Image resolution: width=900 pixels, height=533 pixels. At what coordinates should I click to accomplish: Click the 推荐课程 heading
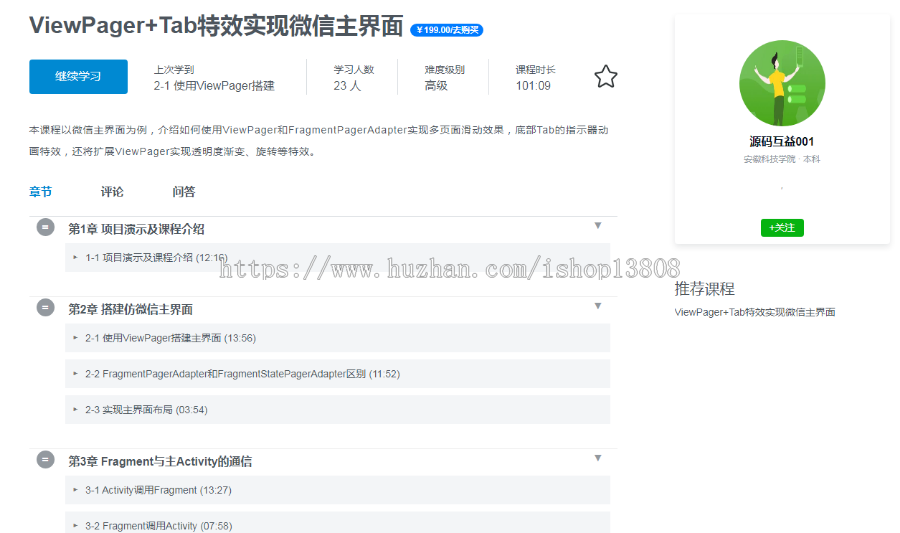point(704,289)
